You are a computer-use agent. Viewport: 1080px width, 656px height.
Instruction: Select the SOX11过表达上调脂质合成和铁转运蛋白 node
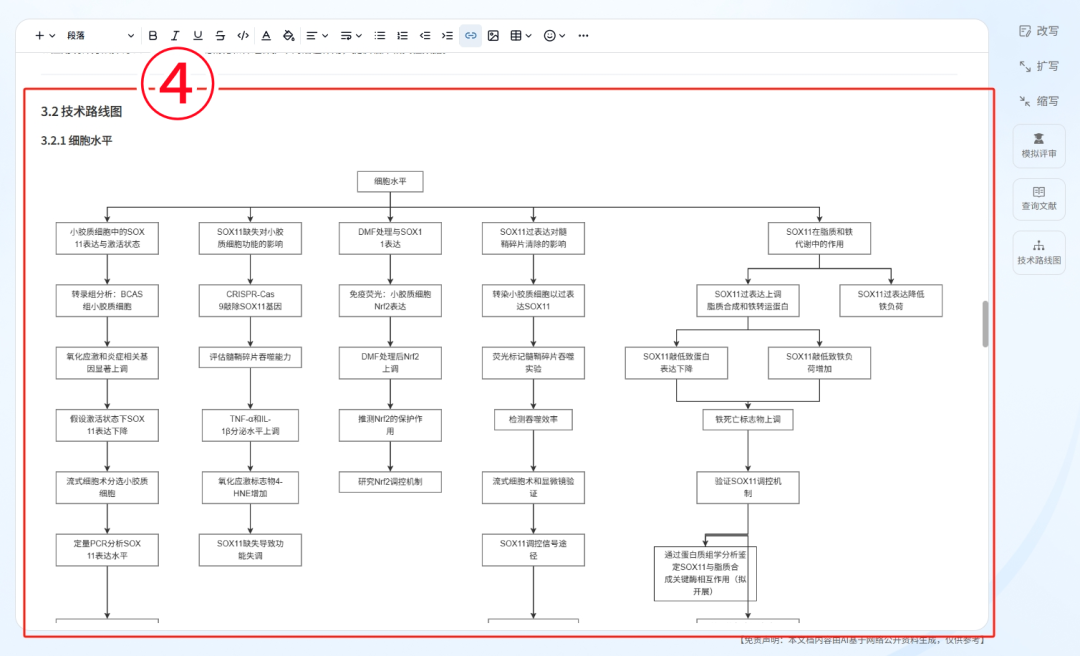point(747,300)
